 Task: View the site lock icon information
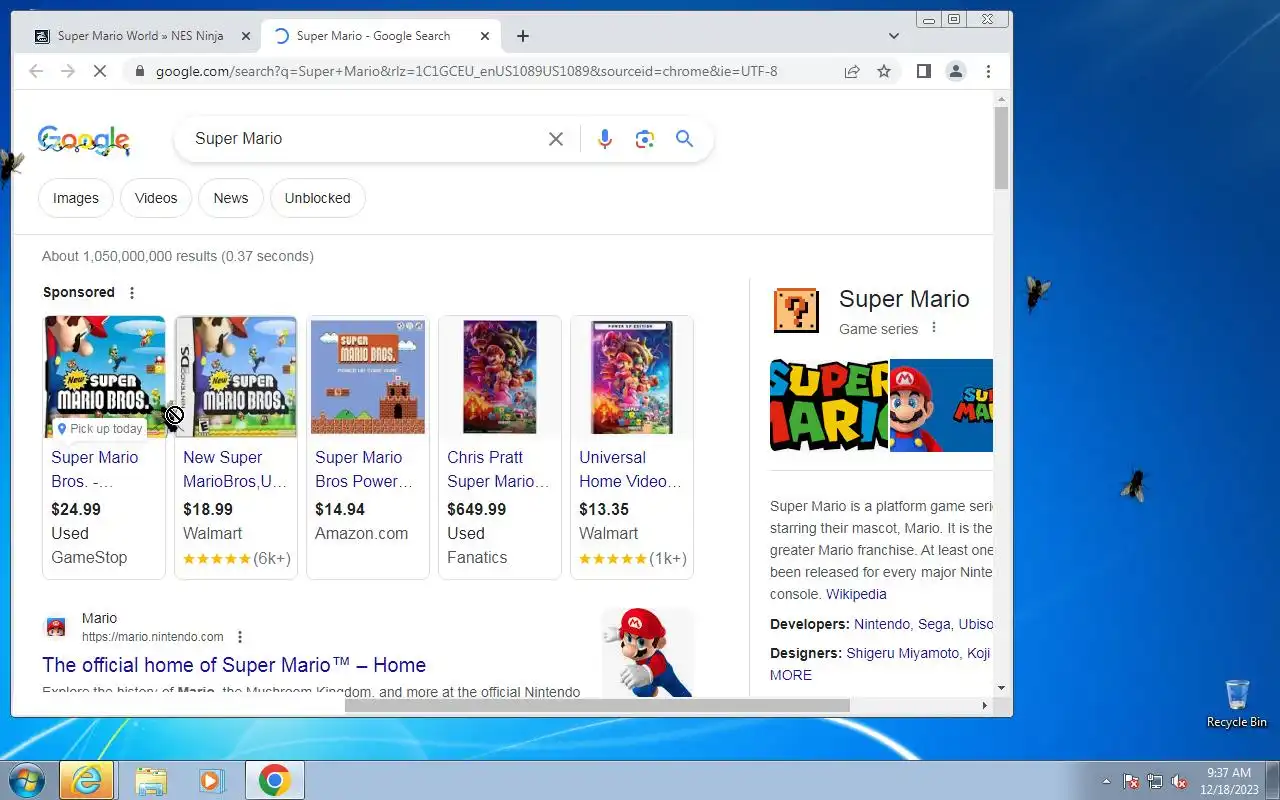(x=139, y=71)
